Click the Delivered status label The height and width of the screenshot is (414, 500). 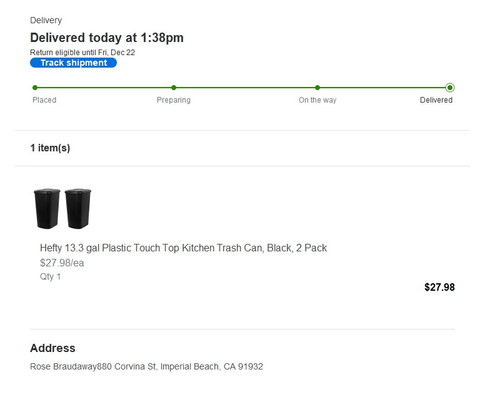click(436, 100)
